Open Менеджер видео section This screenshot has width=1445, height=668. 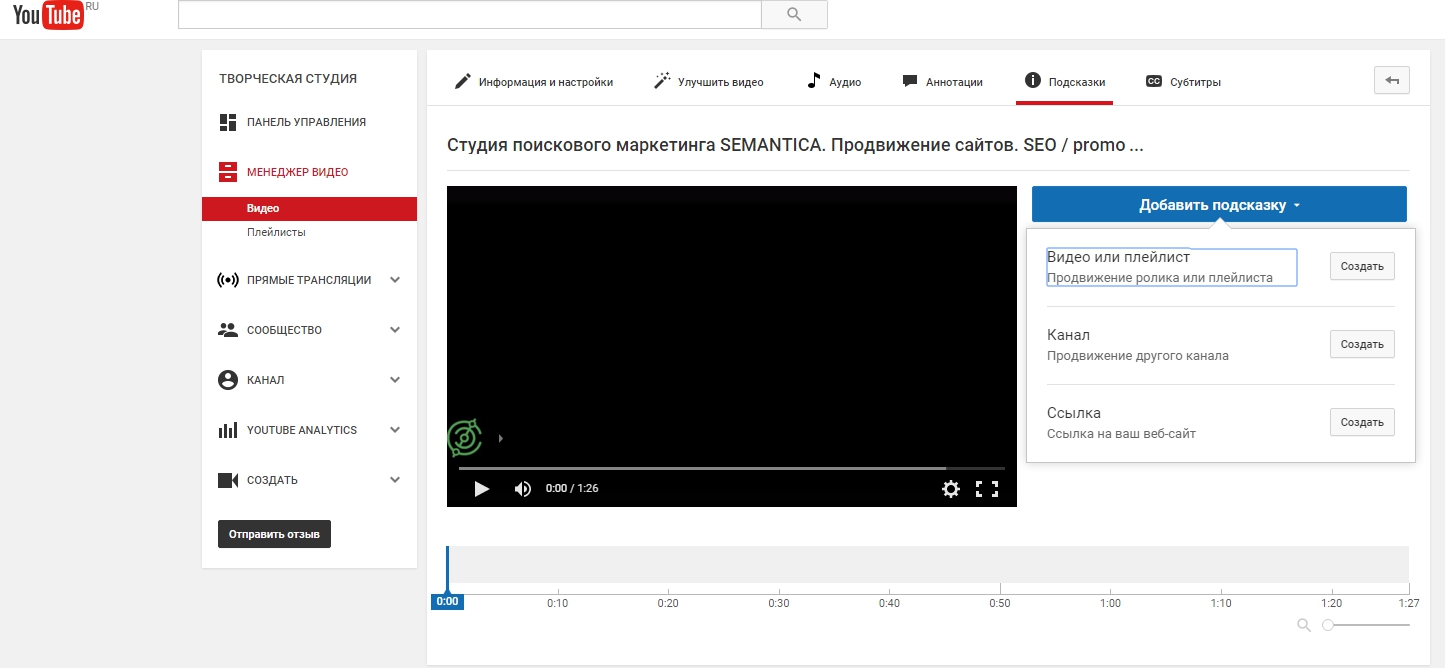[x=297, y=172]
